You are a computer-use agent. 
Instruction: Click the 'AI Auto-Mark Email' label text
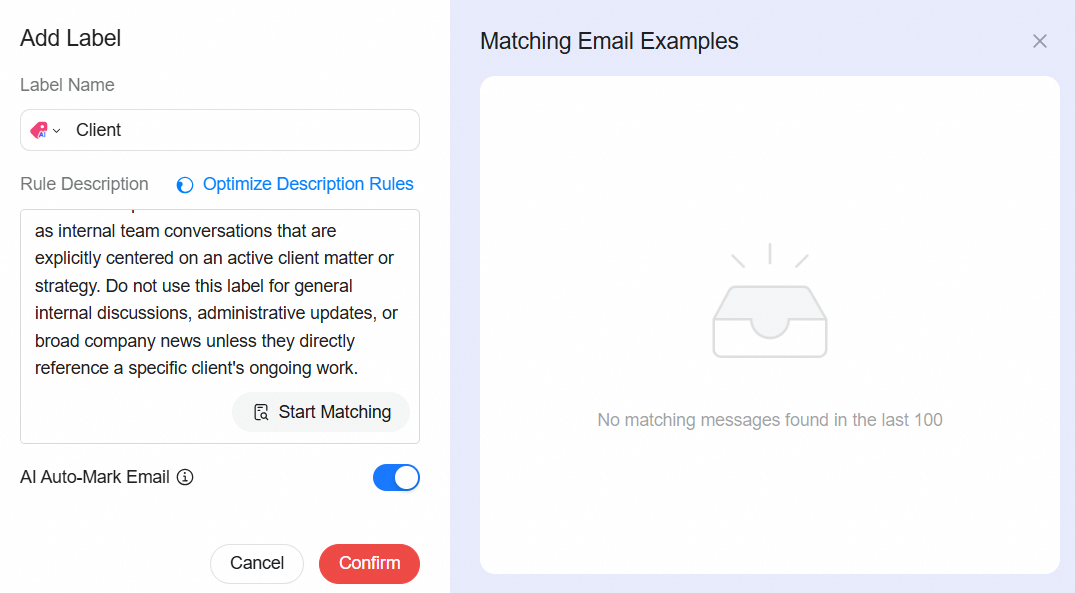pyautogui.click(x=95, y=477)
